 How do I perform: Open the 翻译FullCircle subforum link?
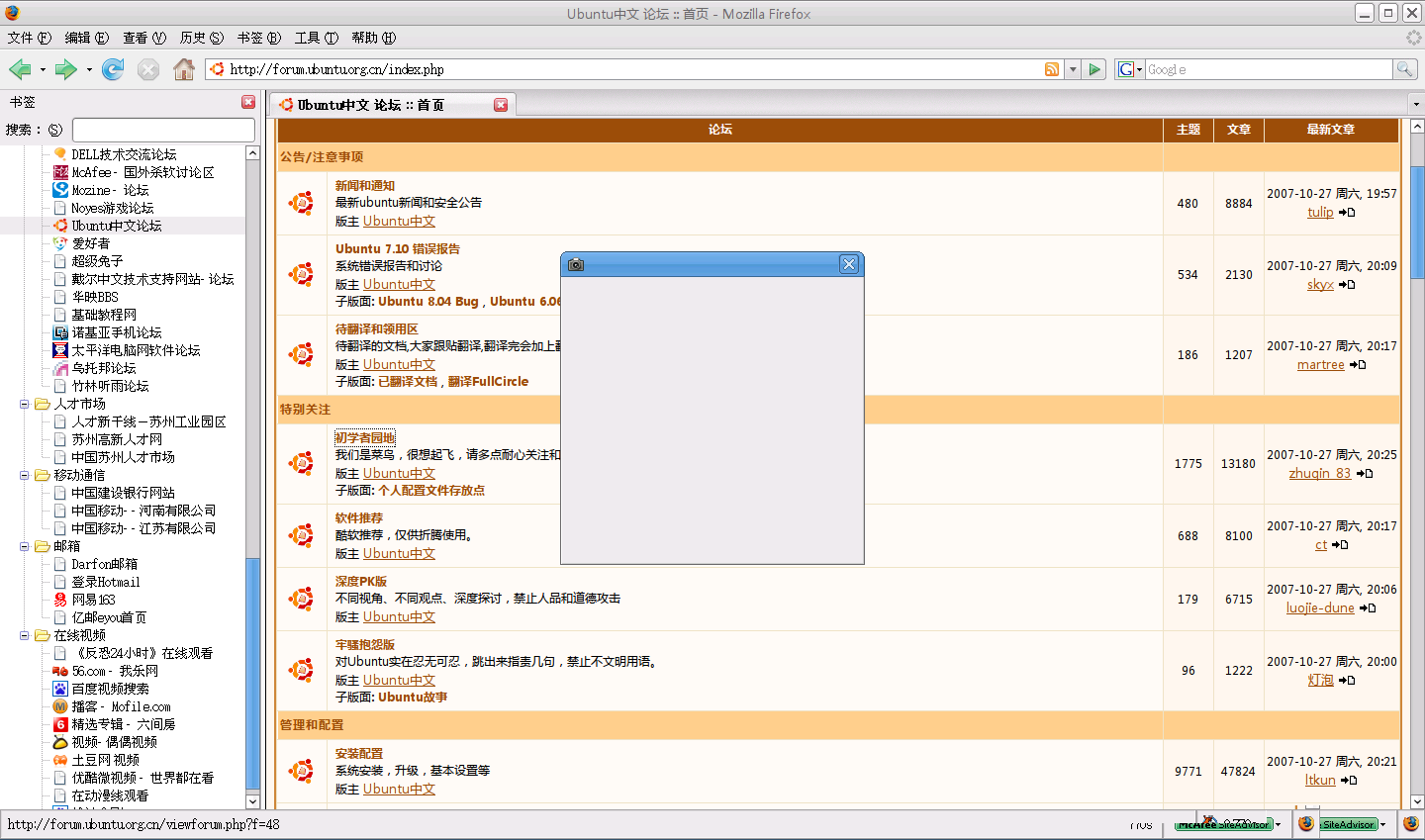coord(488,381)
